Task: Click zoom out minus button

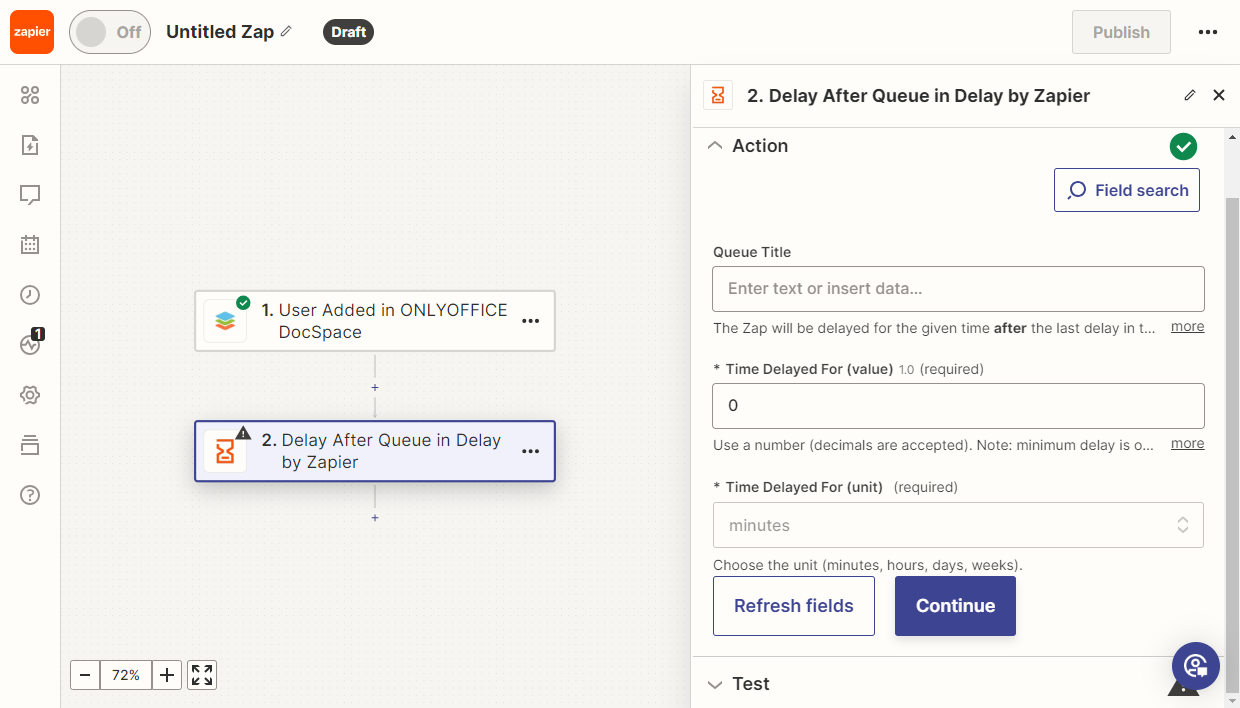Action: coord(85,675)
